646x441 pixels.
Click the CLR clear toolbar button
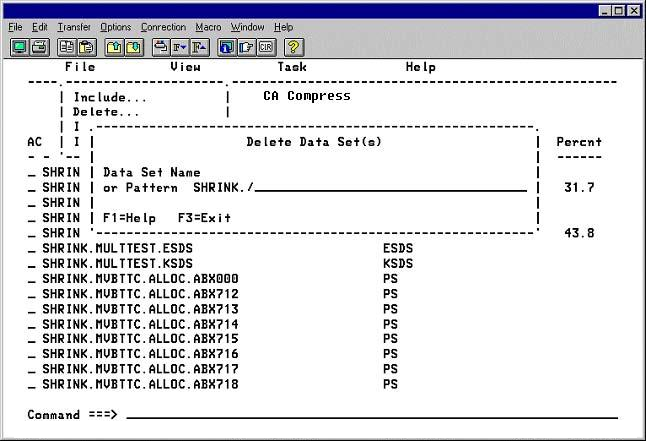click(265, 46)
